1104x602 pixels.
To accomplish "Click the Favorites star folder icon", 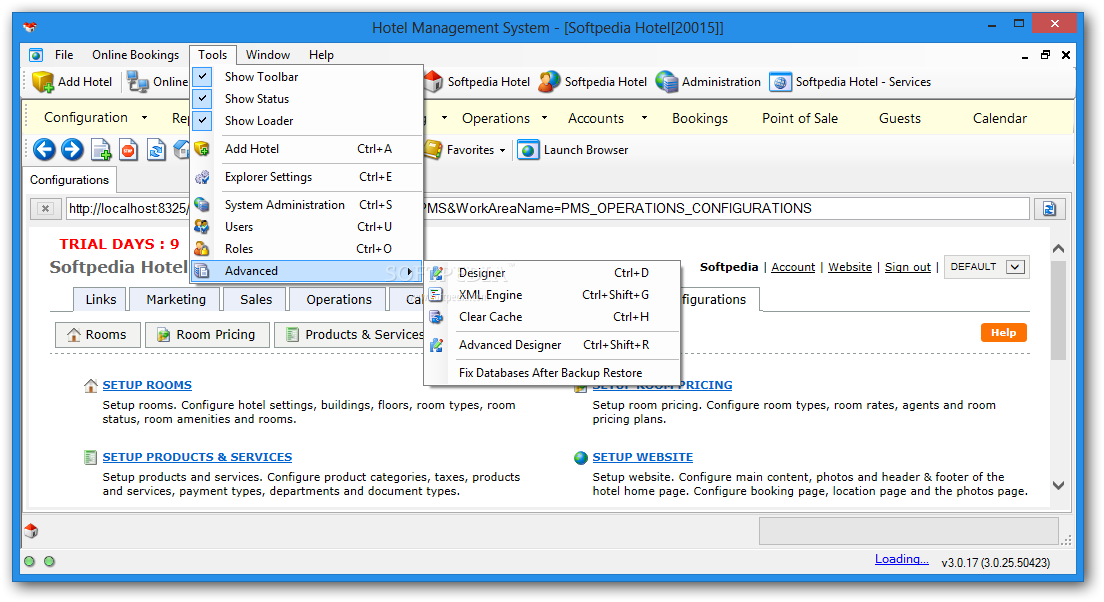I will [433, 150].
